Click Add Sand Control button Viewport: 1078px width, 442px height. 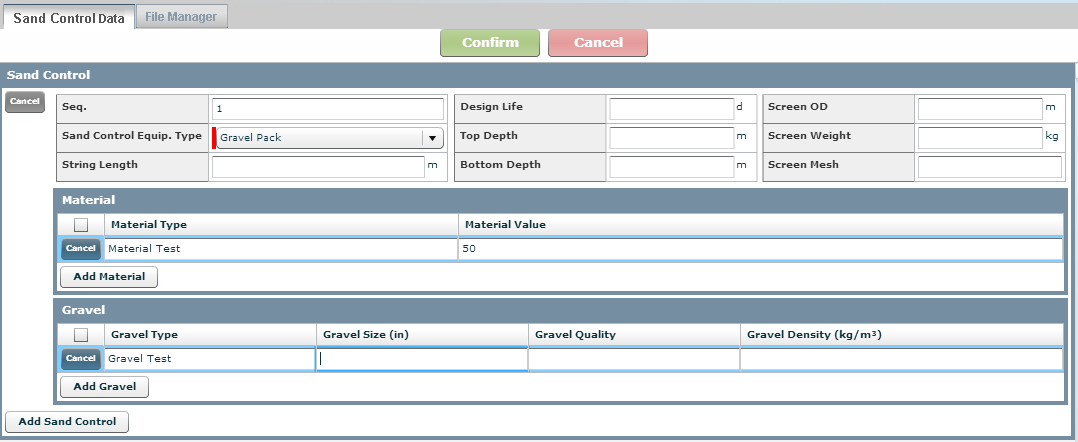coord(67,422)
